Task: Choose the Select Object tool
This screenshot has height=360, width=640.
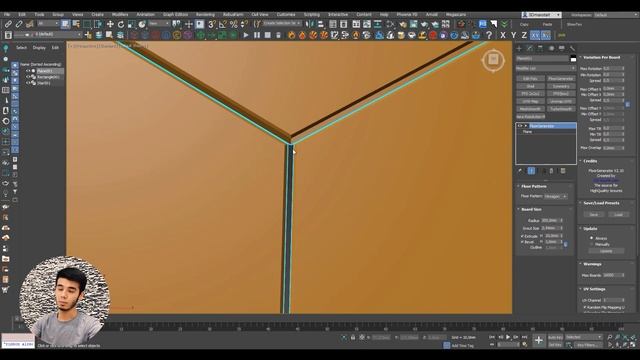Action: click(65, 24)
